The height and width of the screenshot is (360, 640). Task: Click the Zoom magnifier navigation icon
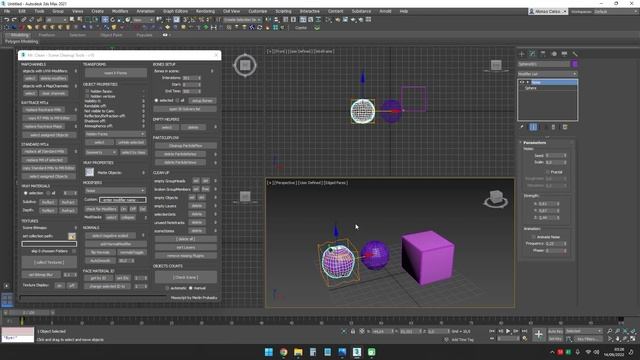609,331
